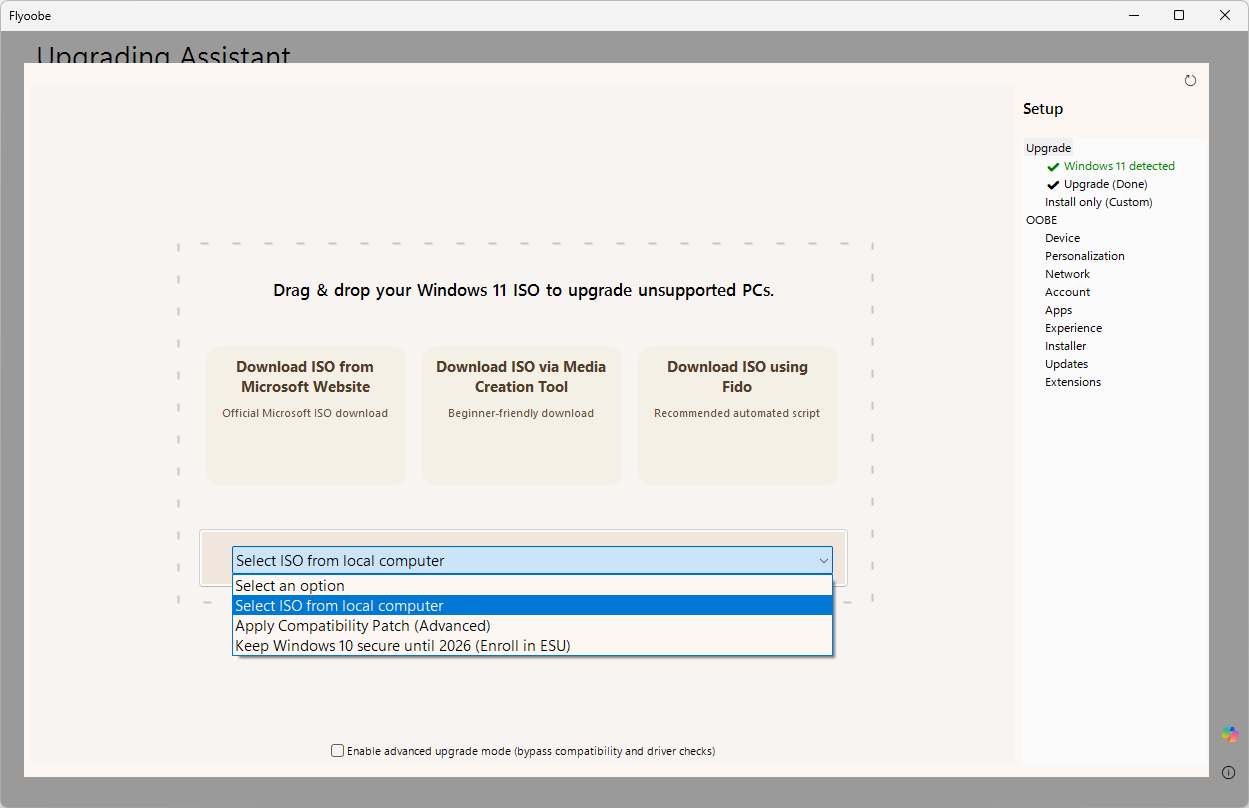Open the Device section under OOBE
Viewport: 1249px width, 808px height.
(x=1062, y=238)
